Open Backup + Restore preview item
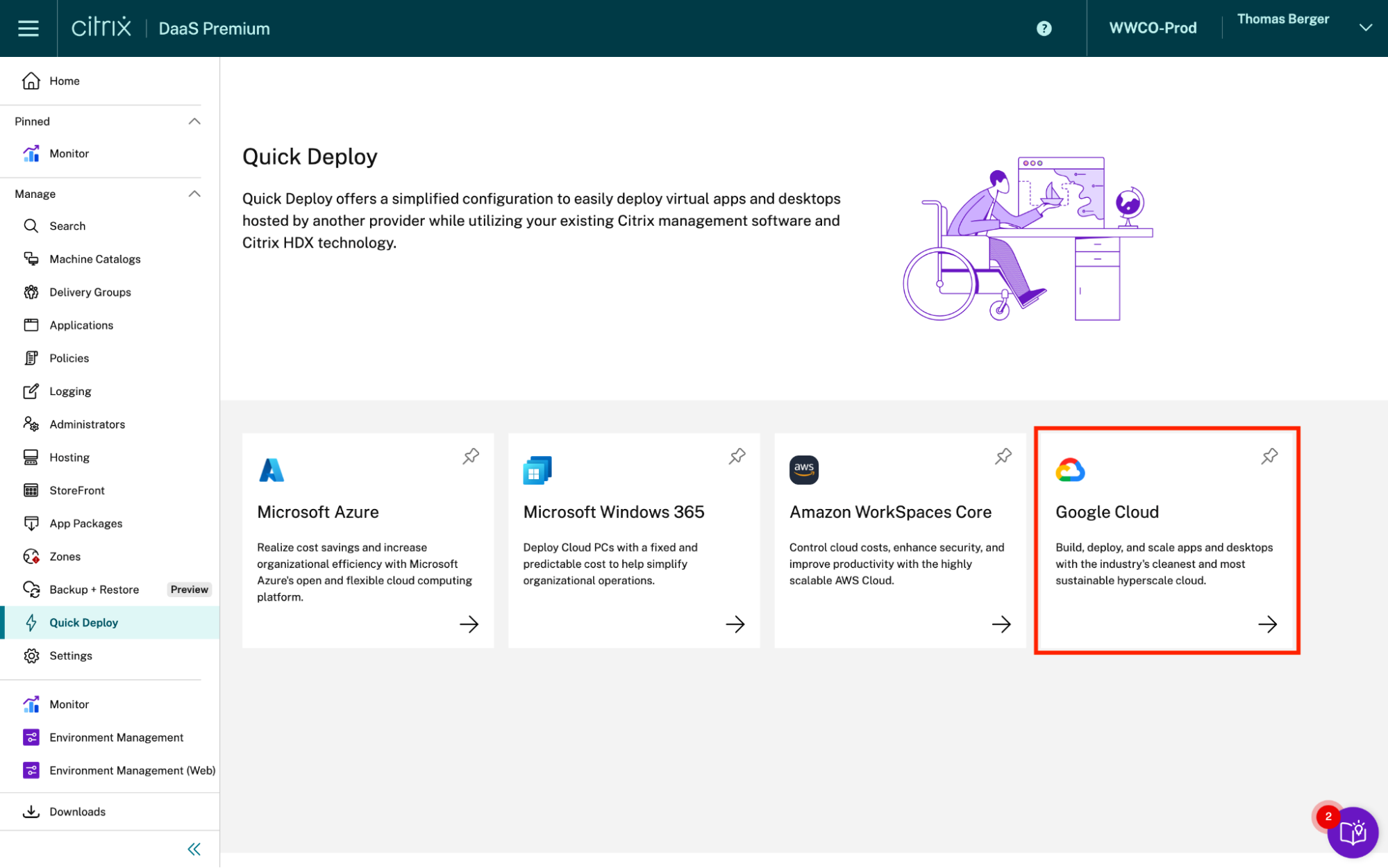 click(x=94, y=590)
